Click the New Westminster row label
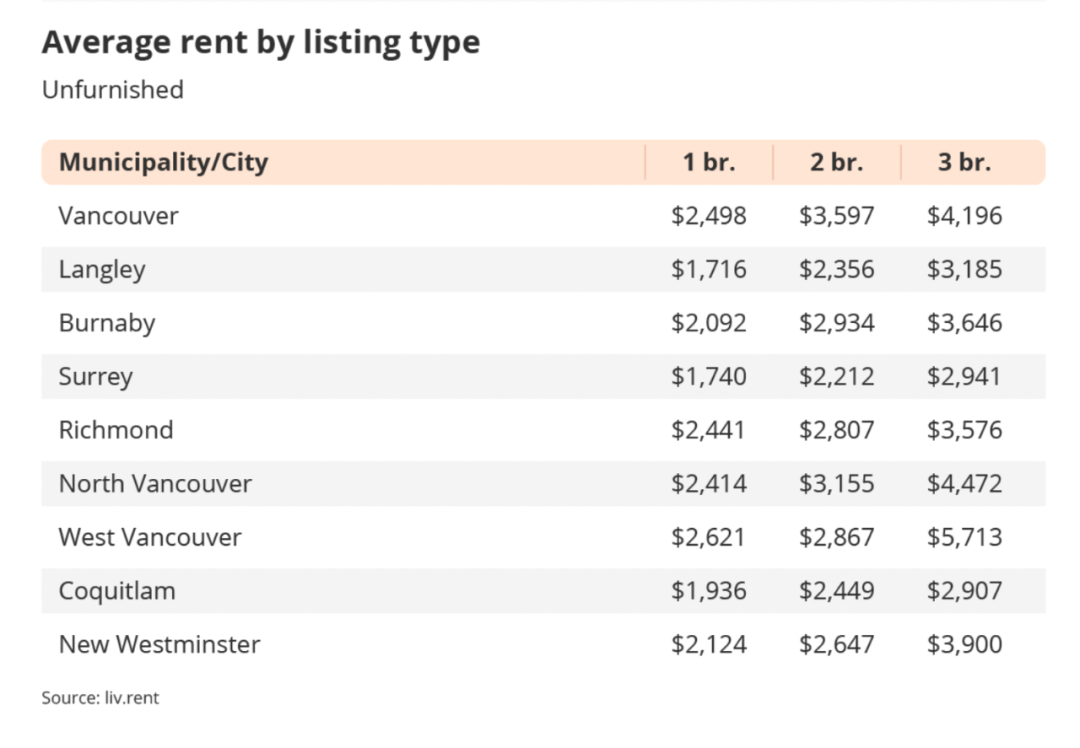This screenshot has width=1080, height=748. (160, 645)
